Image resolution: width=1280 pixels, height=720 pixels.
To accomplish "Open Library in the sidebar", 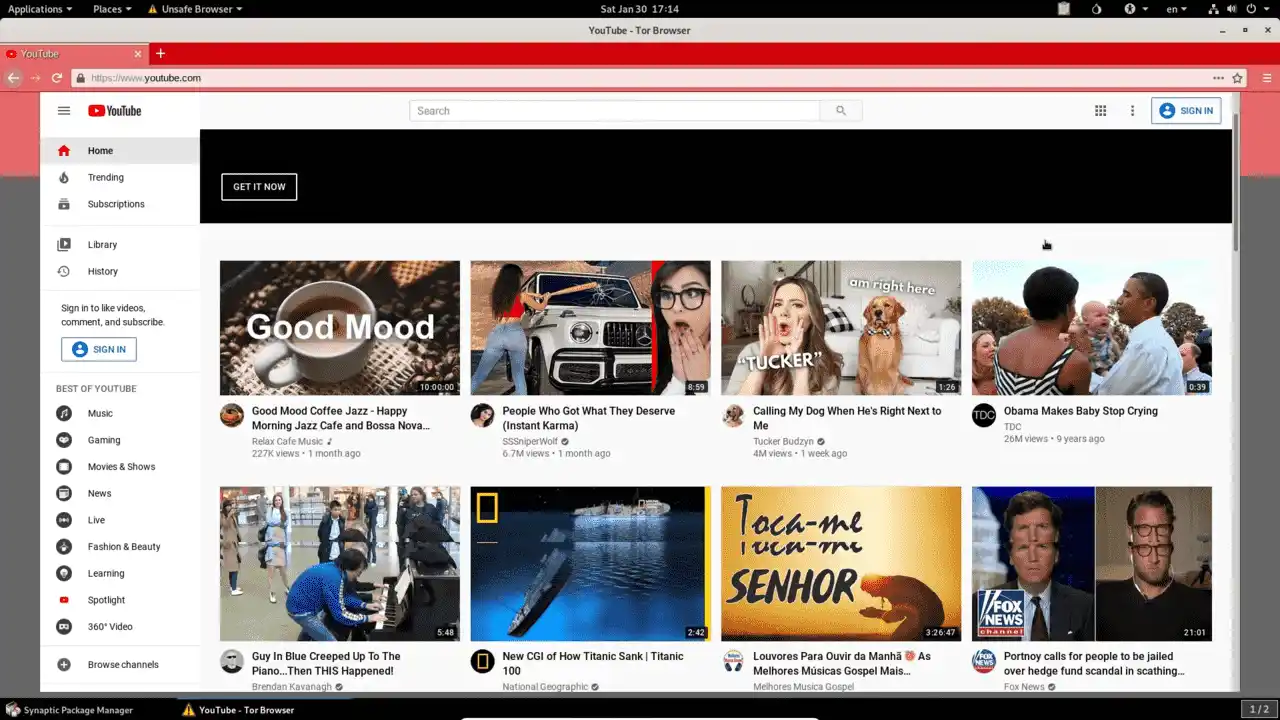I will [120, 245].
